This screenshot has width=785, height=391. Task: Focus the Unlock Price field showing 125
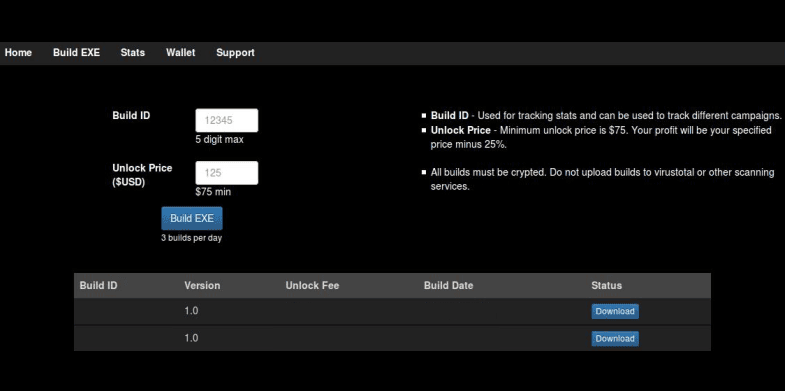tap(227, 173)
